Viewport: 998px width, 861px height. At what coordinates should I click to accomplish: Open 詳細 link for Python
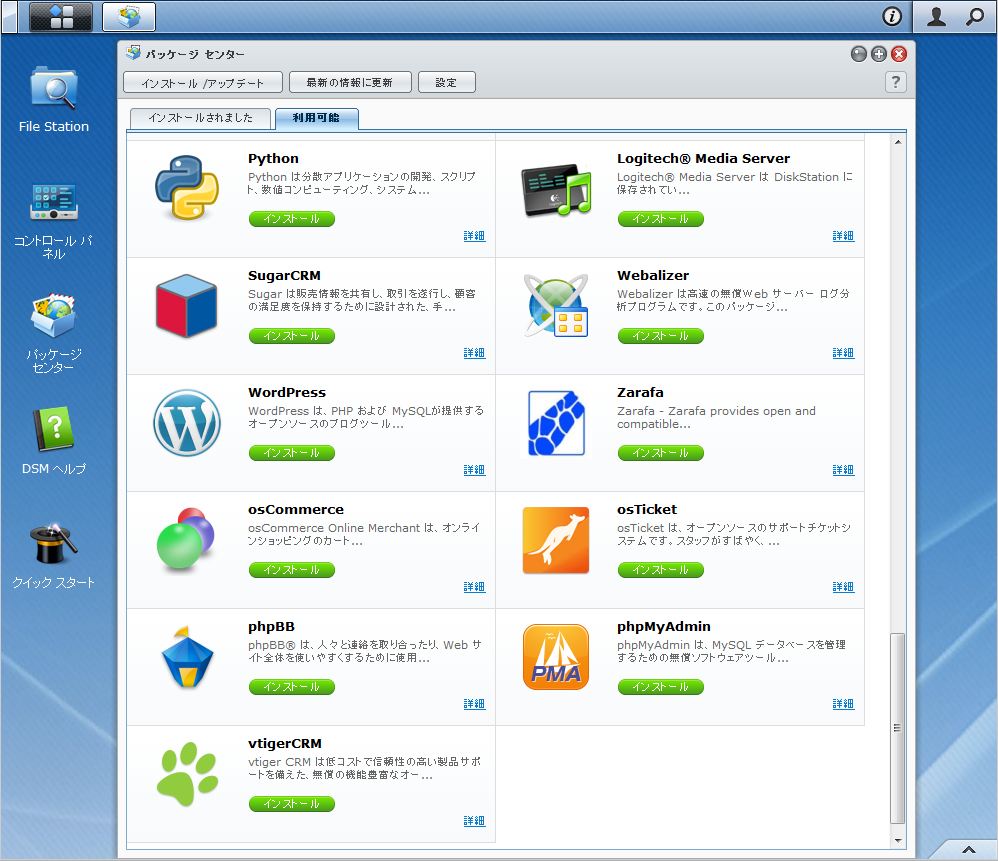474,236
